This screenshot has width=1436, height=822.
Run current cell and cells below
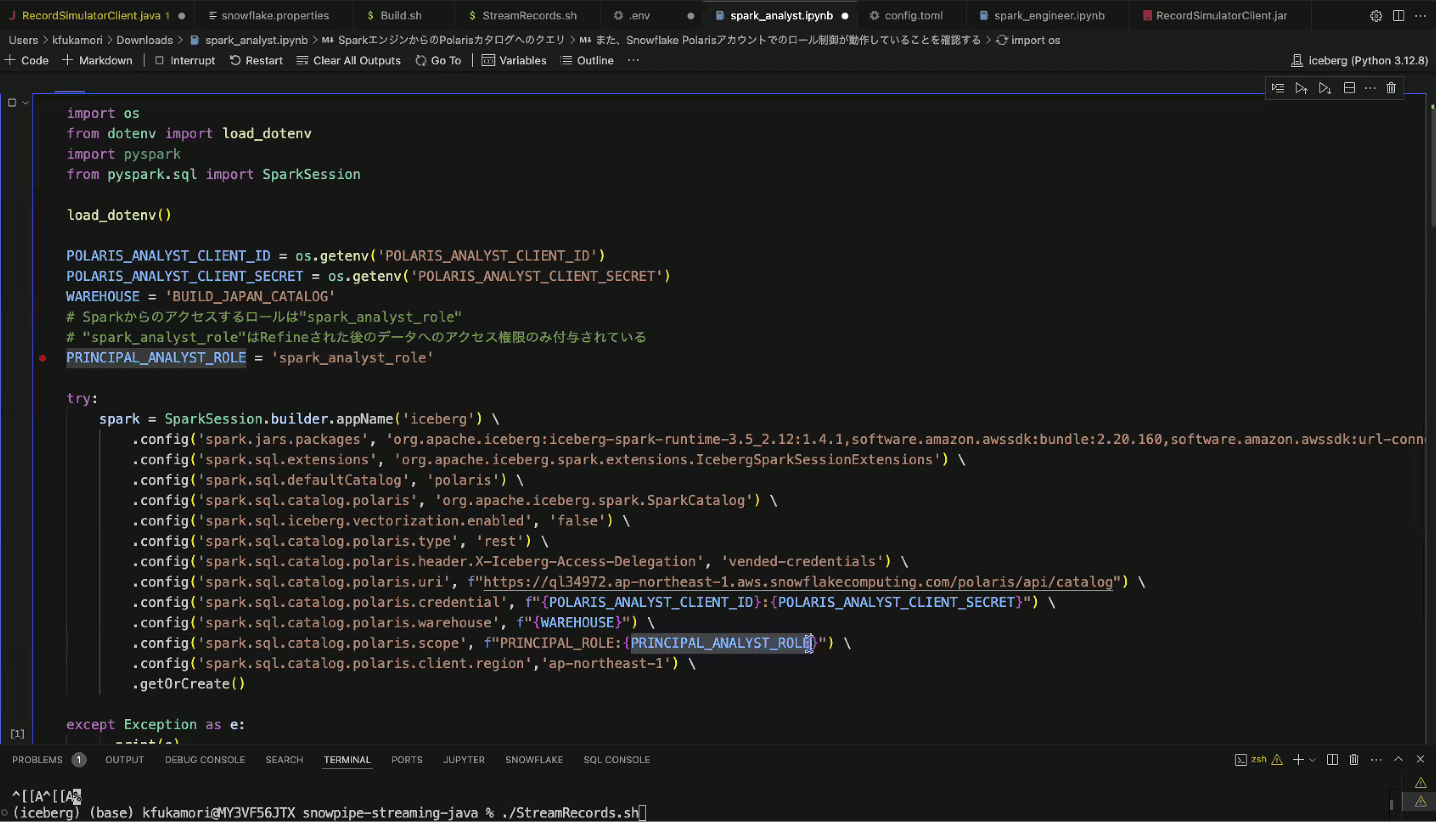coord(1325,88)
